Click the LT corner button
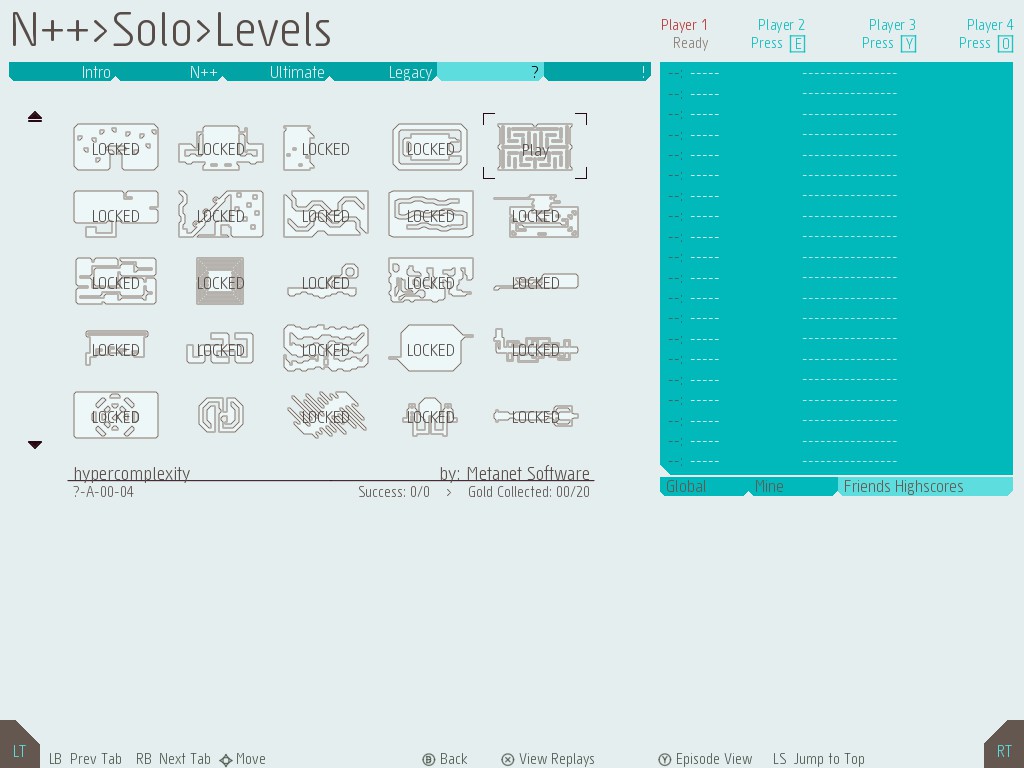This screenshot has height=768, width=1024. [20, 745]
